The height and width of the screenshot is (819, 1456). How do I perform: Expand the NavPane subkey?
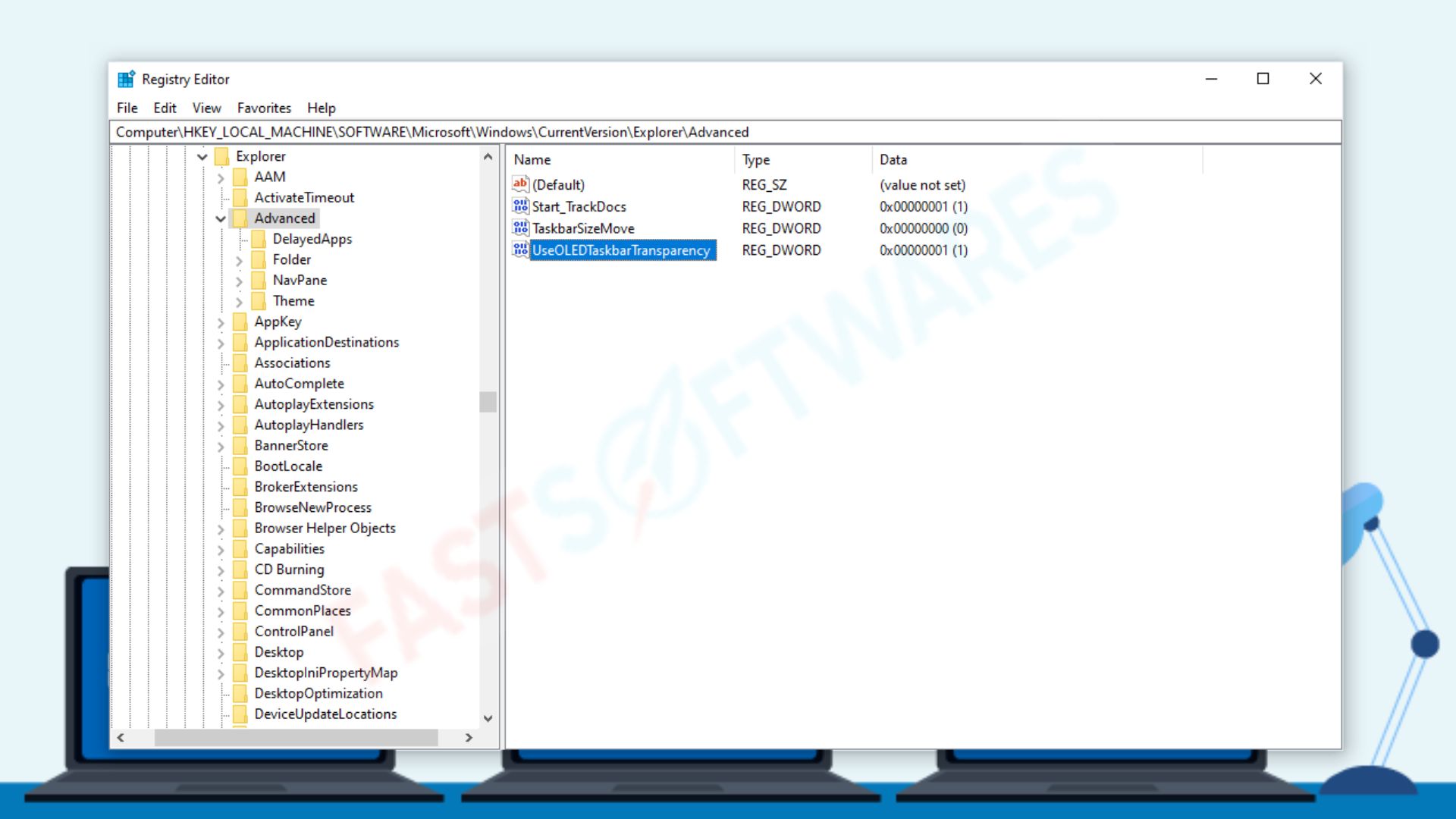click(239, 281)
